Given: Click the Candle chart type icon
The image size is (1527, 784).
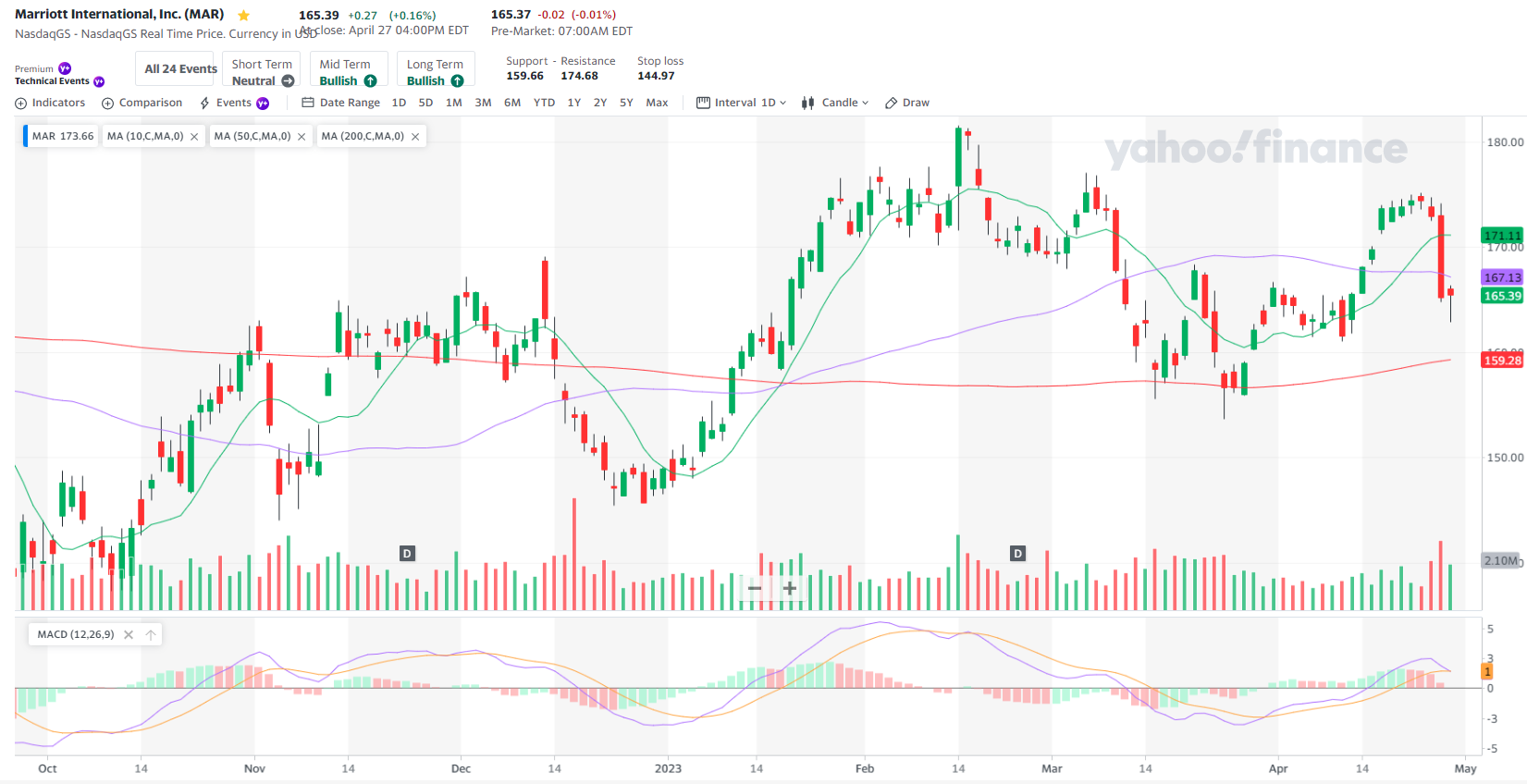Looking at the screenshot, I should tap(808, 103).
